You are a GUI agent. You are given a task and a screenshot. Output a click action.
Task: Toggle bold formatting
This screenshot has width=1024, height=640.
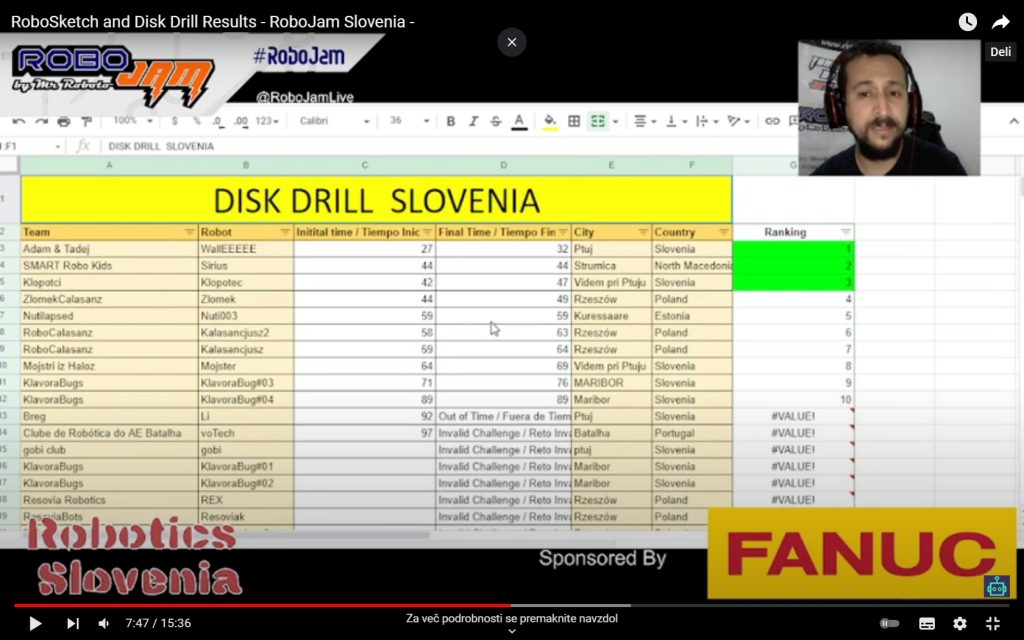tap(451, 121)
